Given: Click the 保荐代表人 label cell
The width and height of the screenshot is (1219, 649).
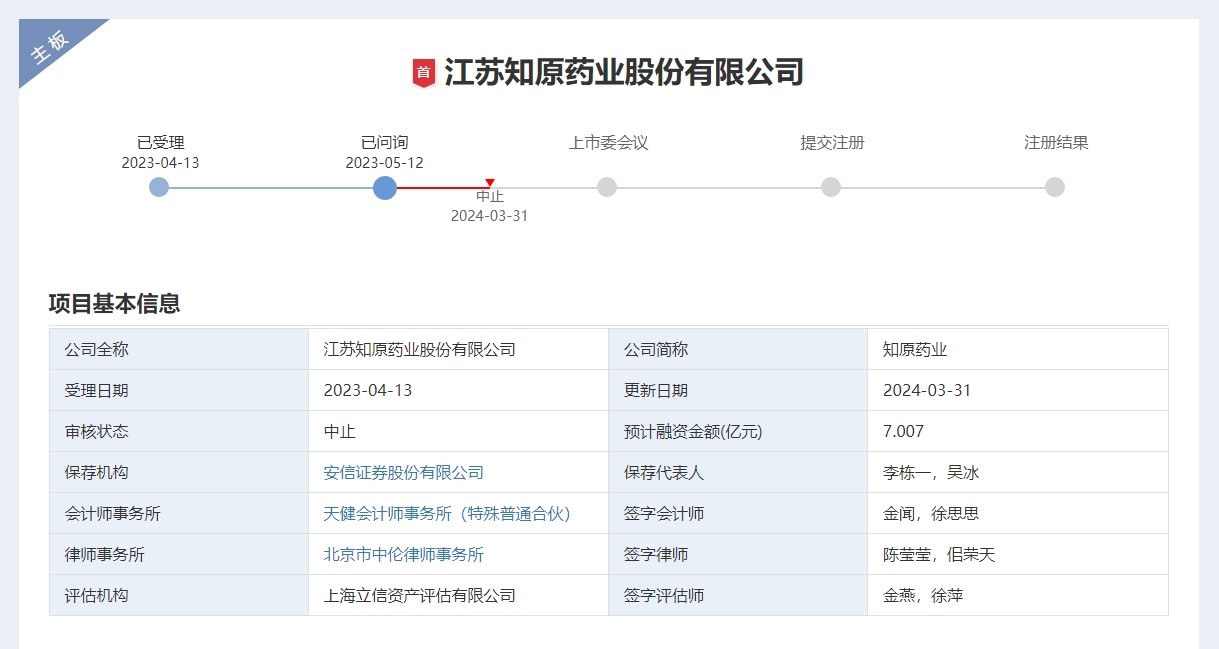Looking at the screenshot, I should coord(738,472).
